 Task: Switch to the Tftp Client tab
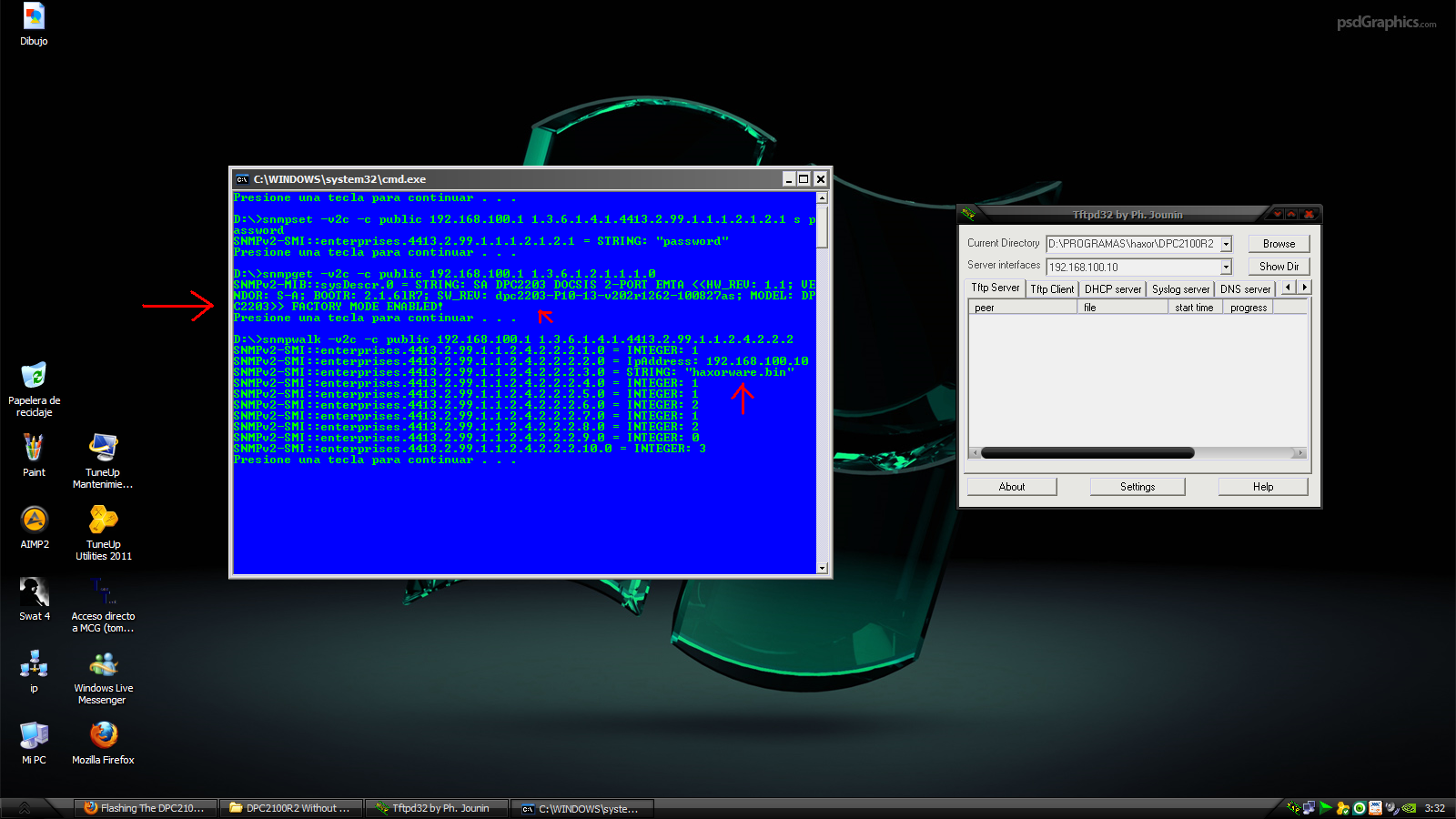pos(1052,289)
